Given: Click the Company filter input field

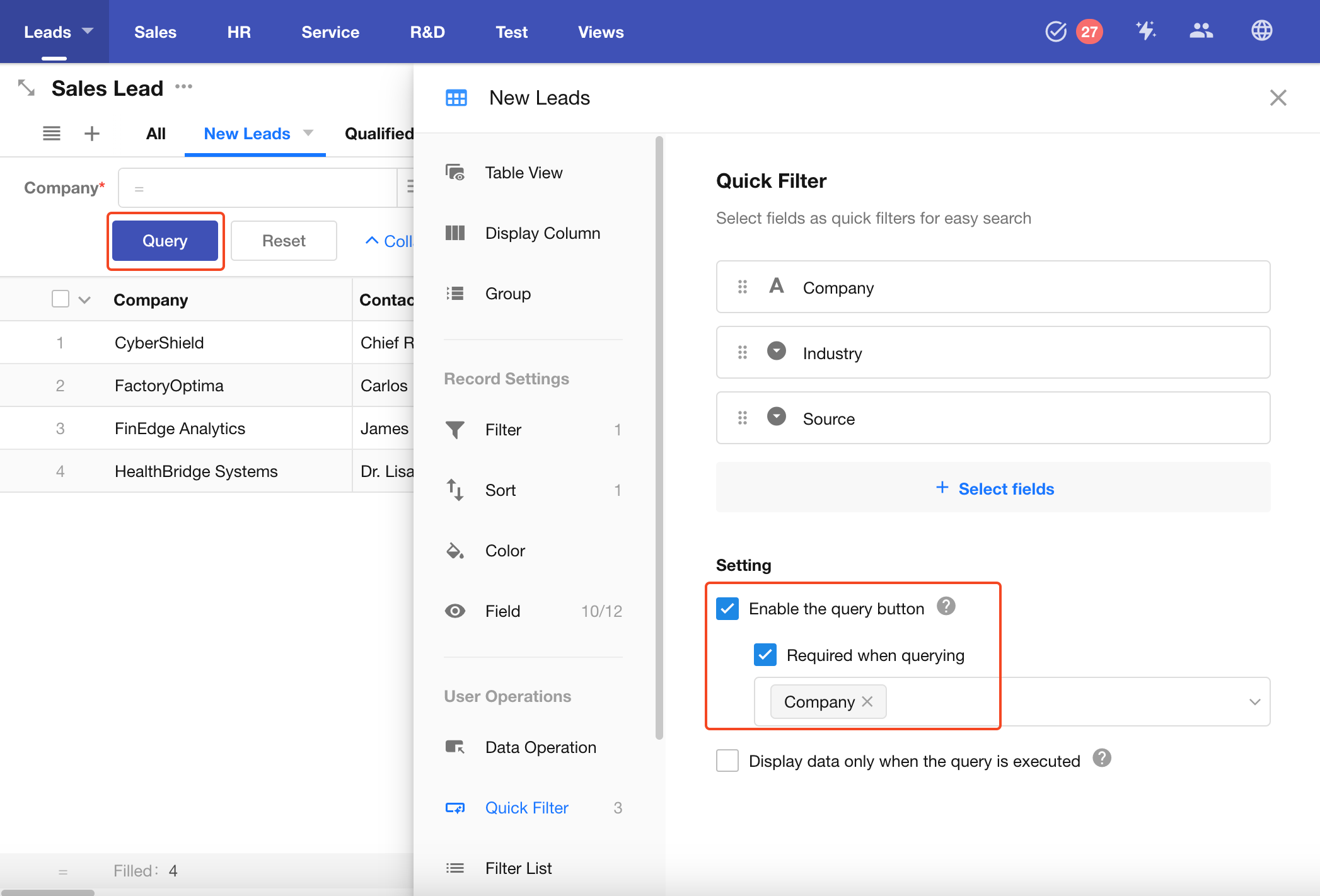Looking at the screenshot, I should 257,188.
